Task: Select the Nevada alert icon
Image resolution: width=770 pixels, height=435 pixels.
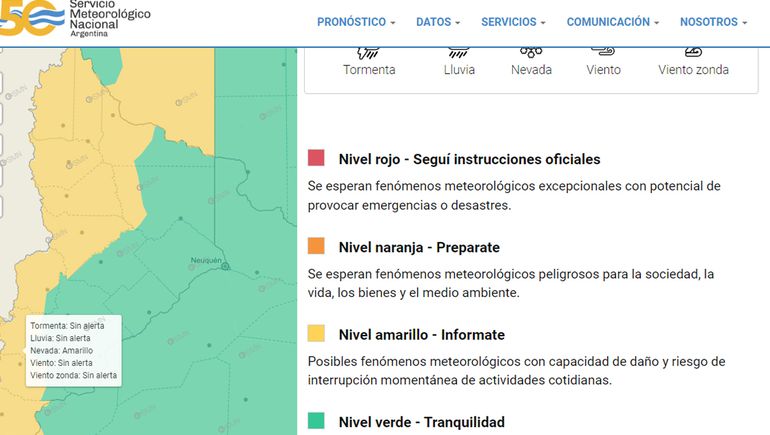Action: [x=531, y=52]
